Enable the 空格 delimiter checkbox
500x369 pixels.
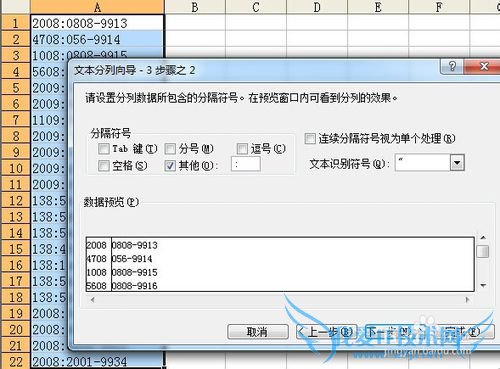click(104, 165)
